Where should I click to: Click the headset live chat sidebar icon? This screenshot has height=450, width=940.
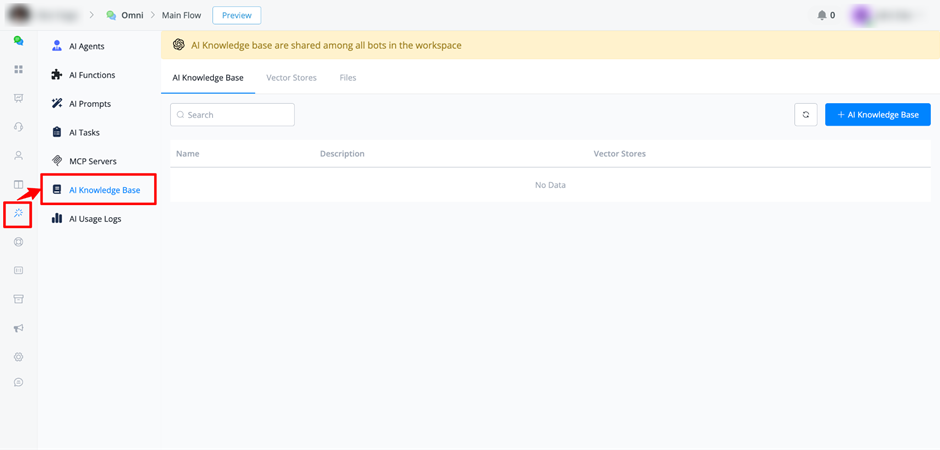pyautogui.click(x=19, y=126)
